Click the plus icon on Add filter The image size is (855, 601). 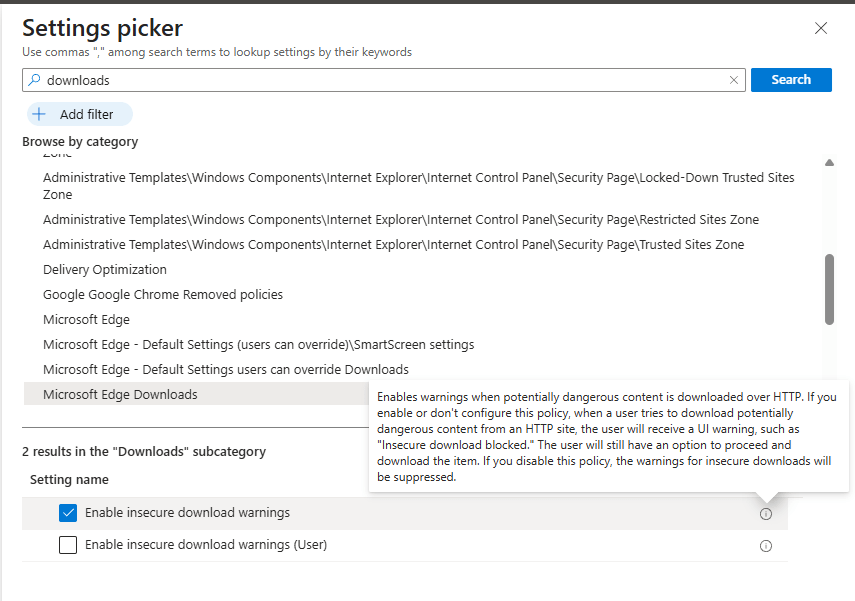pyautogui.click(x=40, y=114)
